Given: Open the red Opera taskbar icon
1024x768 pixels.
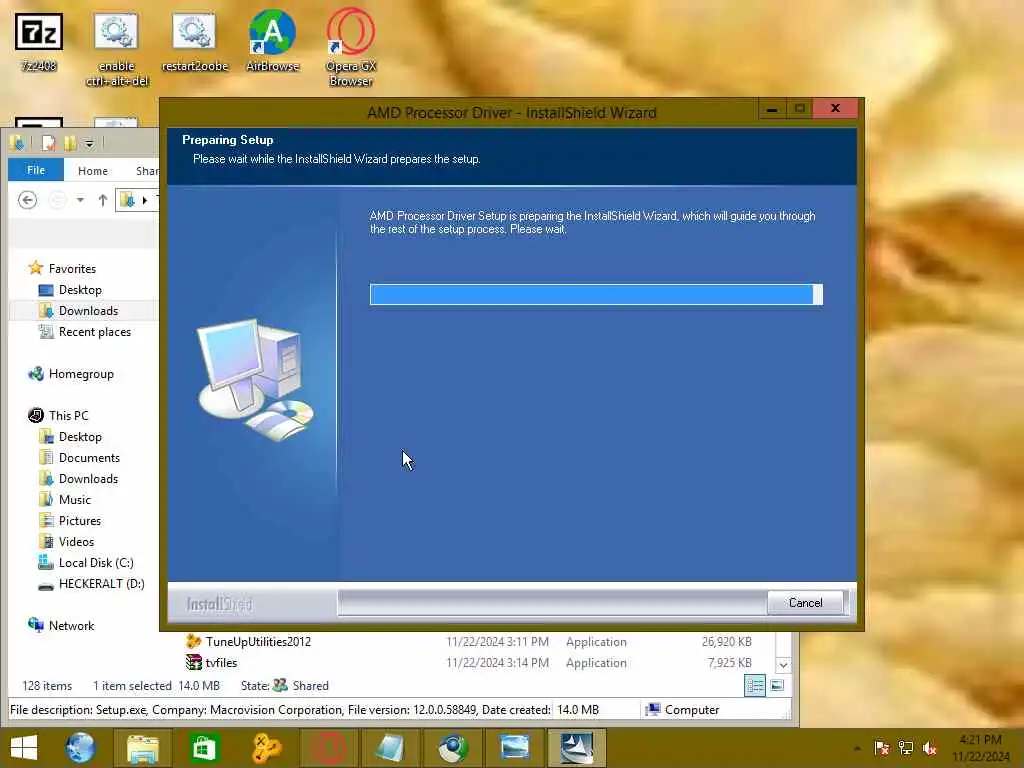Looking at the screenshot, I should (x=328, y=748).
